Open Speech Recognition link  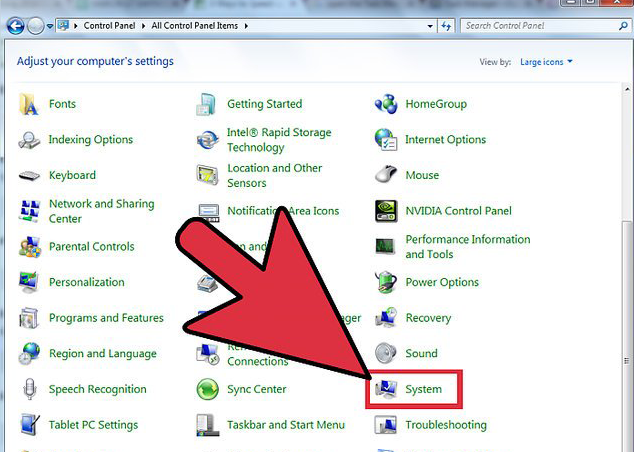97,389
